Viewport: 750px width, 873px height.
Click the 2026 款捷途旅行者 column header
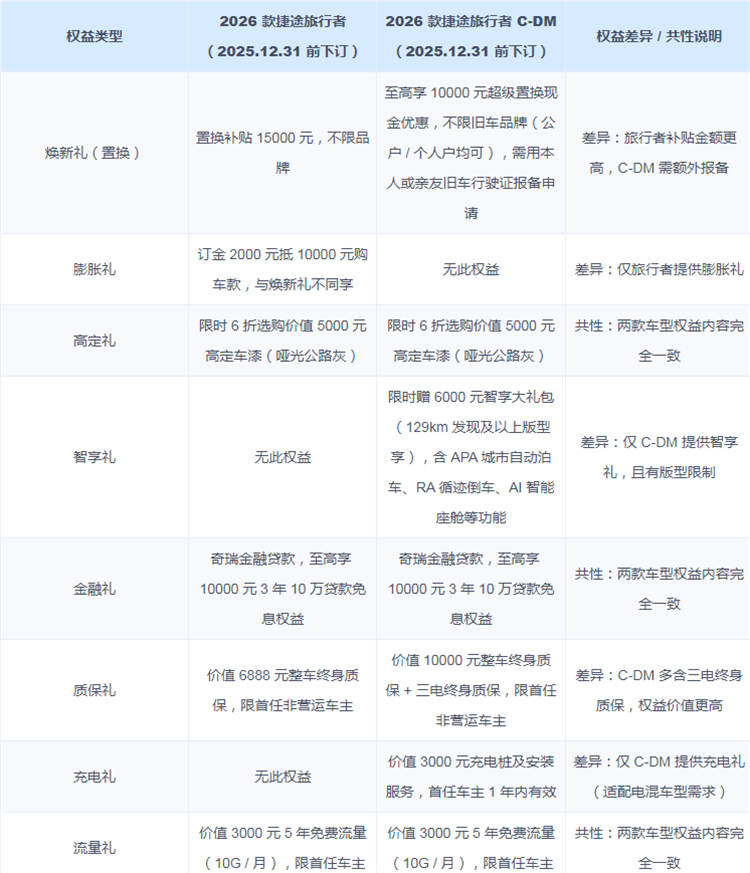point(283,36)
